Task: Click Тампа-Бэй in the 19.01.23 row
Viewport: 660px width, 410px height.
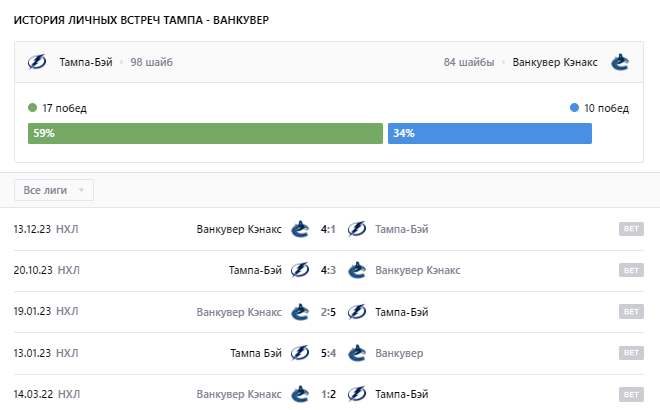Action: pos(402,312)
